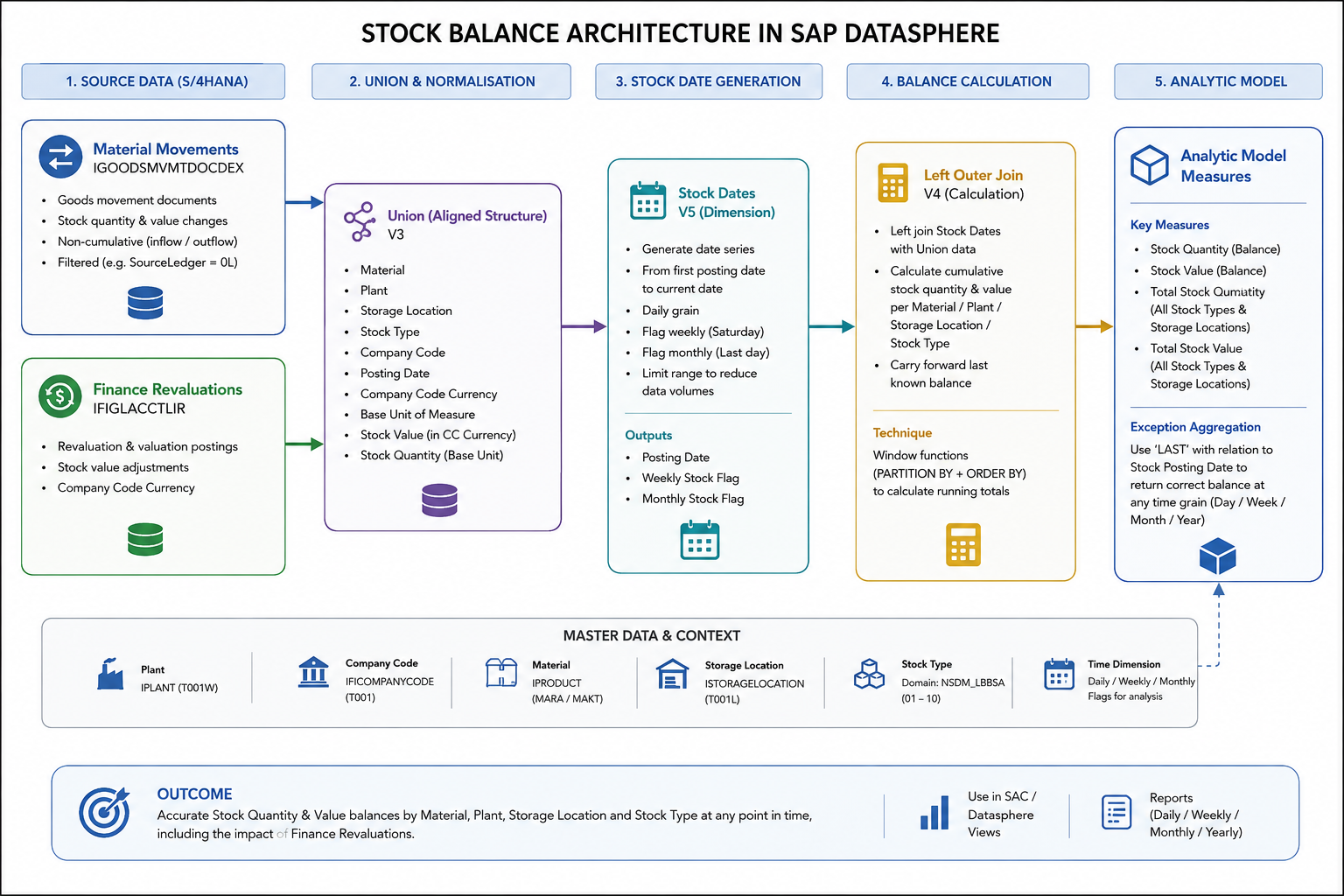Click the Storage Location field in Union list
This screenshot has height=896, width=1344.
pyautogui.click(x=406, y=311)
